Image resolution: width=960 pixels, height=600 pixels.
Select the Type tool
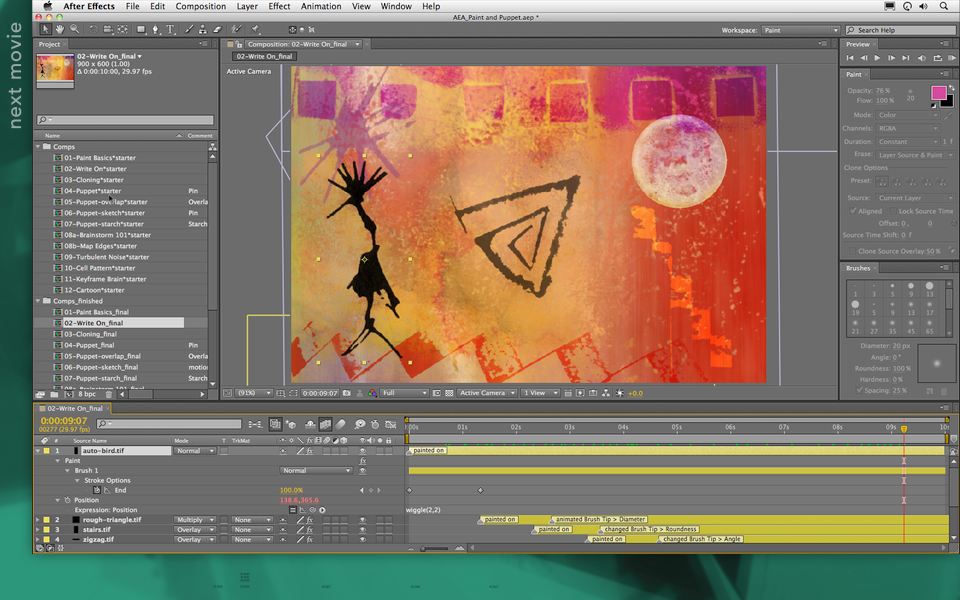[170, 29]
